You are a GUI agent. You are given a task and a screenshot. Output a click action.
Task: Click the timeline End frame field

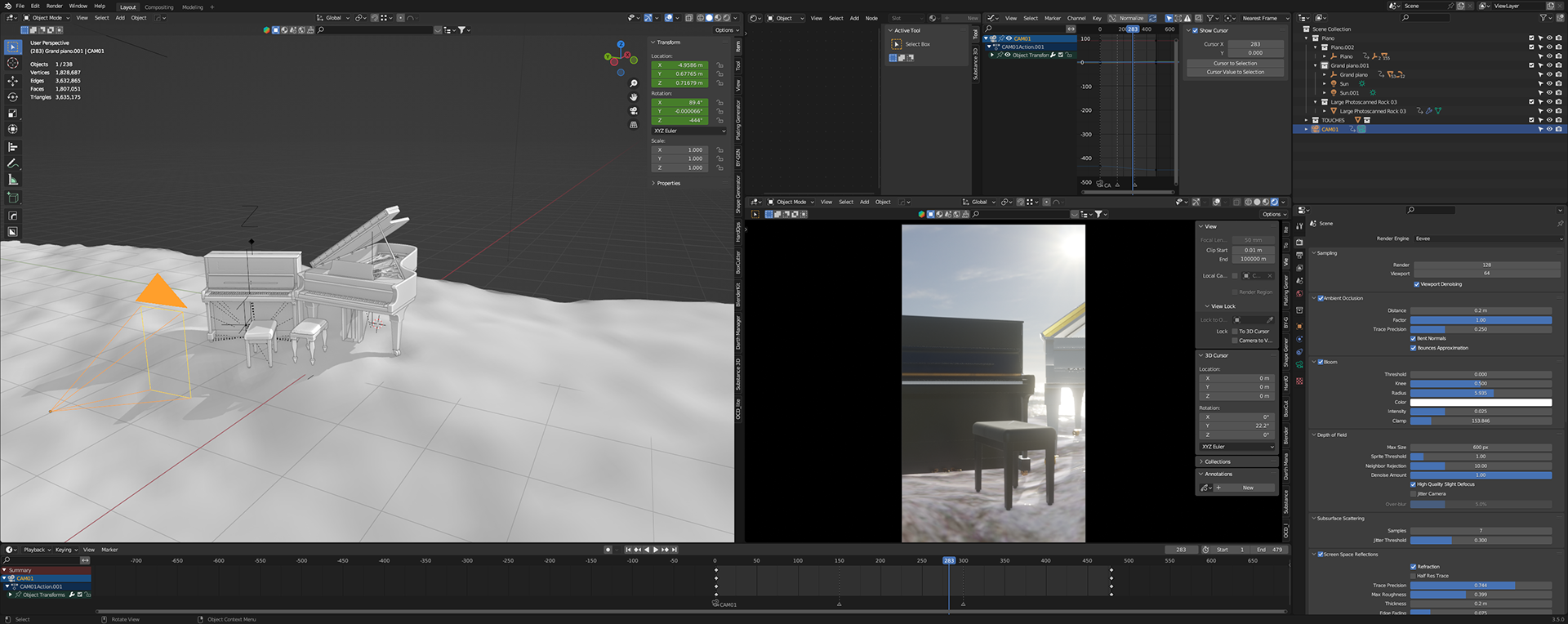tap(1268, 550)
